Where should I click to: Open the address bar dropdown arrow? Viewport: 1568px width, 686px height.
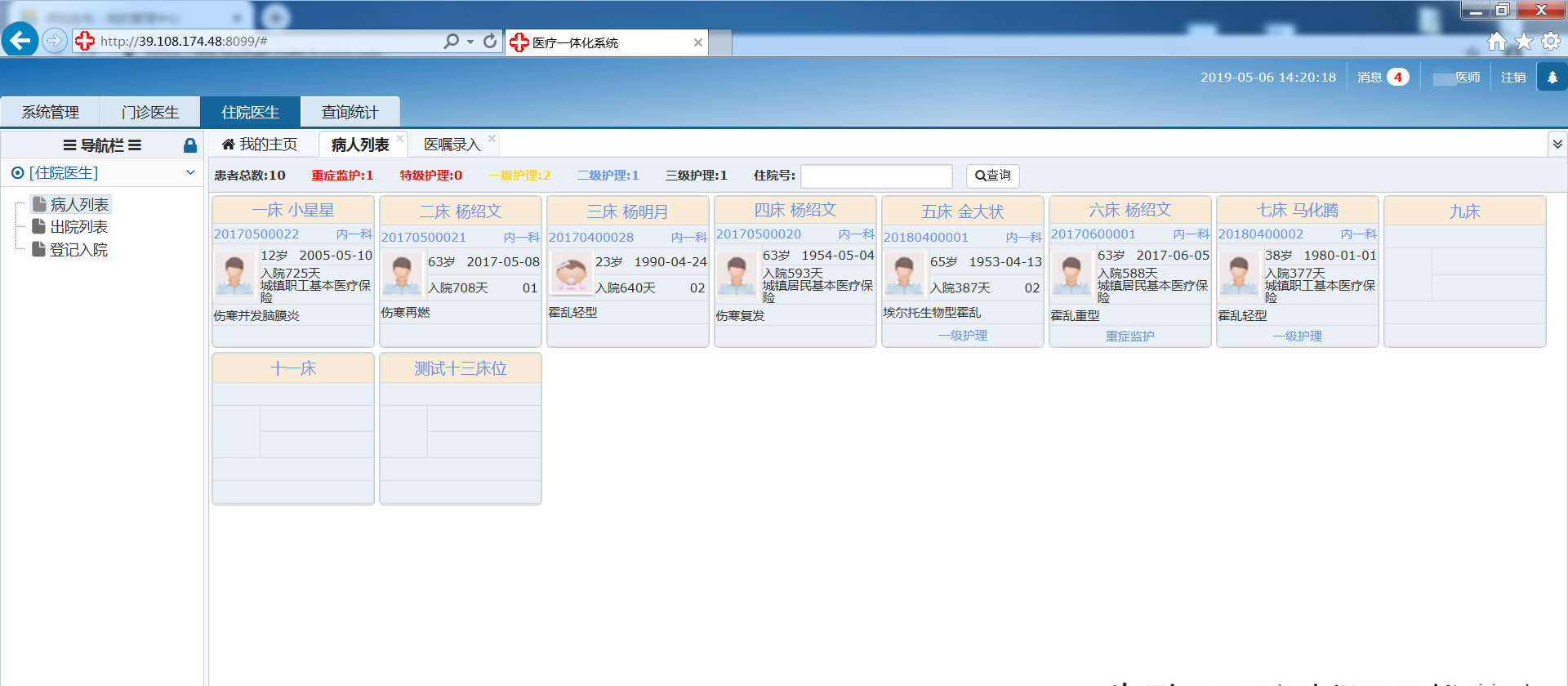point(470,42)
